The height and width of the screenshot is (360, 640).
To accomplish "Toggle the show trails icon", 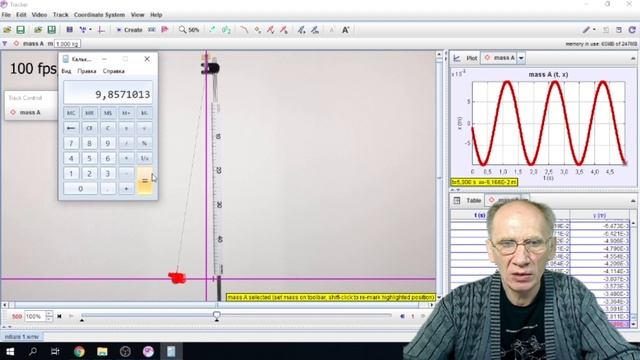I will tap(212, 30).
